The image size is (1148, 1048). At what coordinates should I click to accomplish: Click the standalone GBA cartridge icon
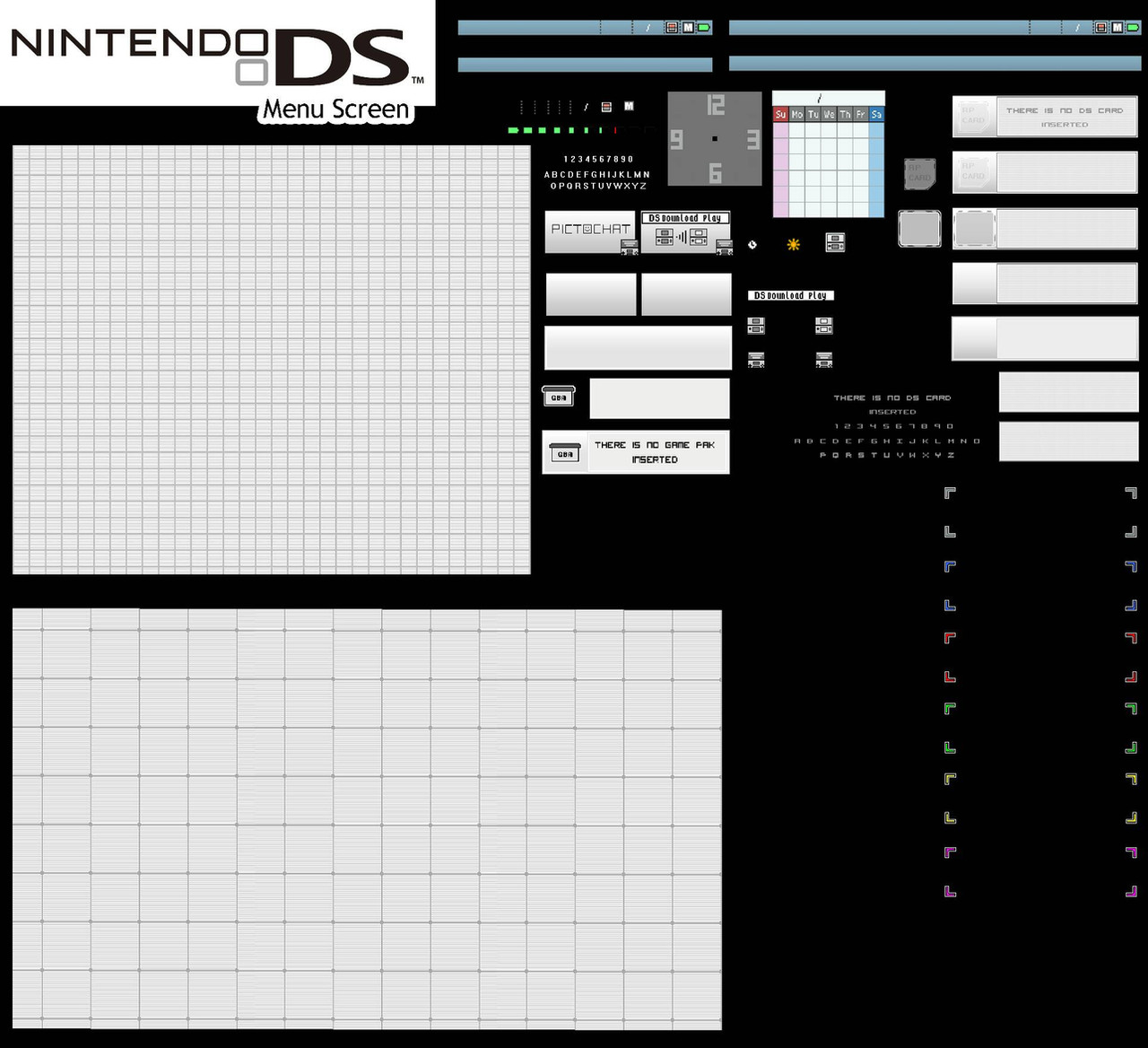click(558, 396)
